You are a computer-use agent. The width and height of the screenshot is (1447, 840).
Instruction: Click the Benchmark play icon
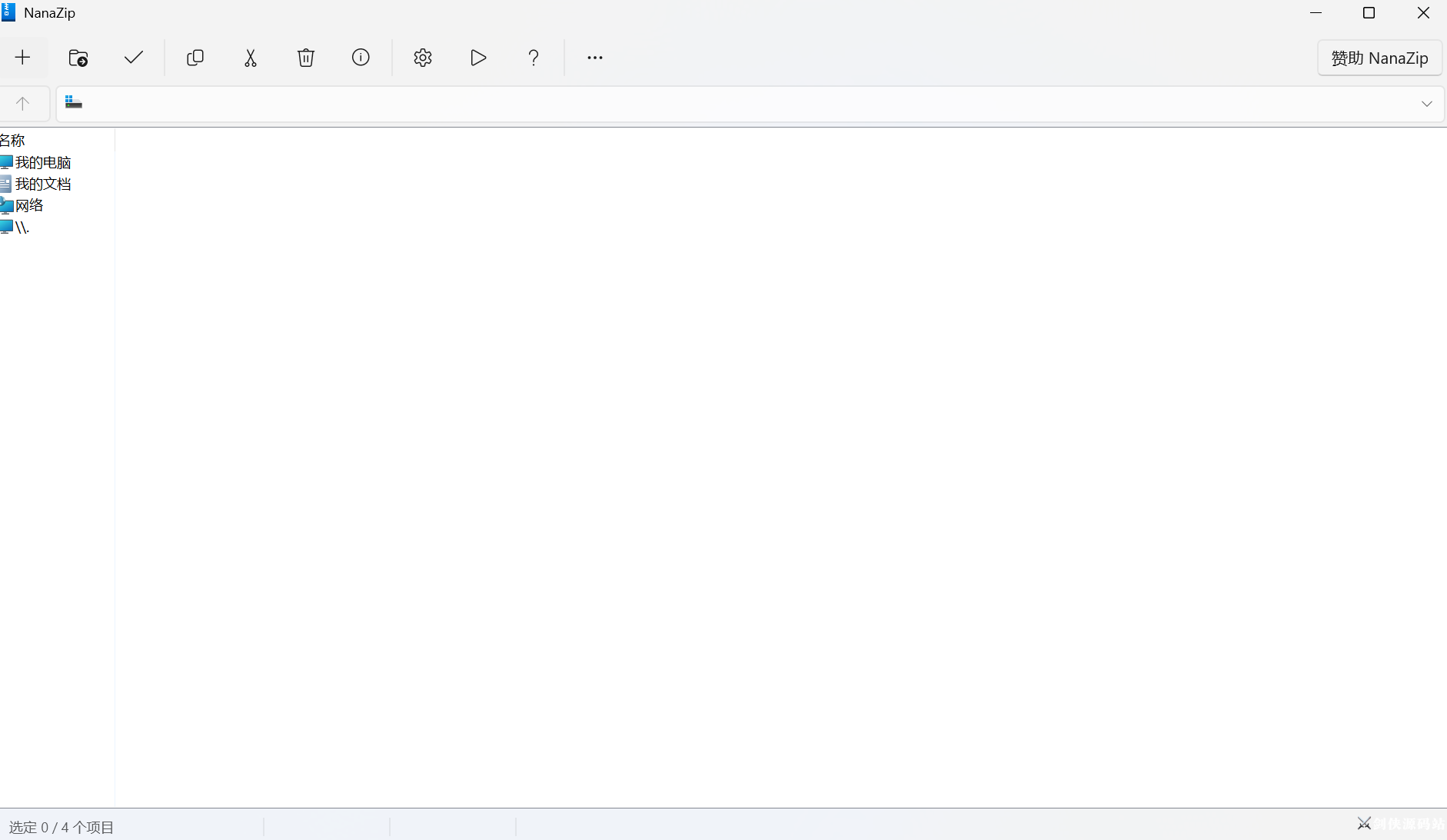point(478,58)
